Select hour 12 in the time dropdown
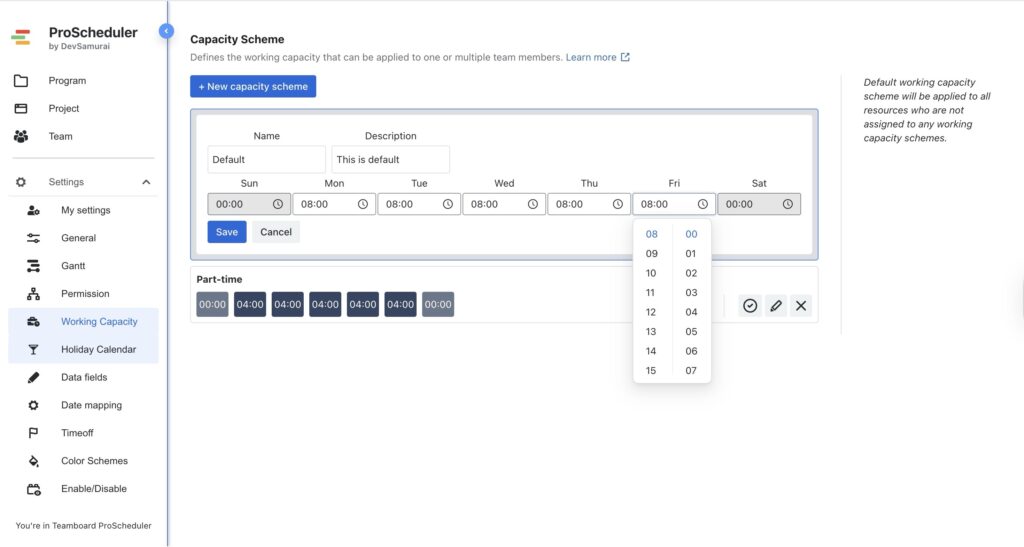This screenshot has height=547, width=1024. (x=651, y=312)
